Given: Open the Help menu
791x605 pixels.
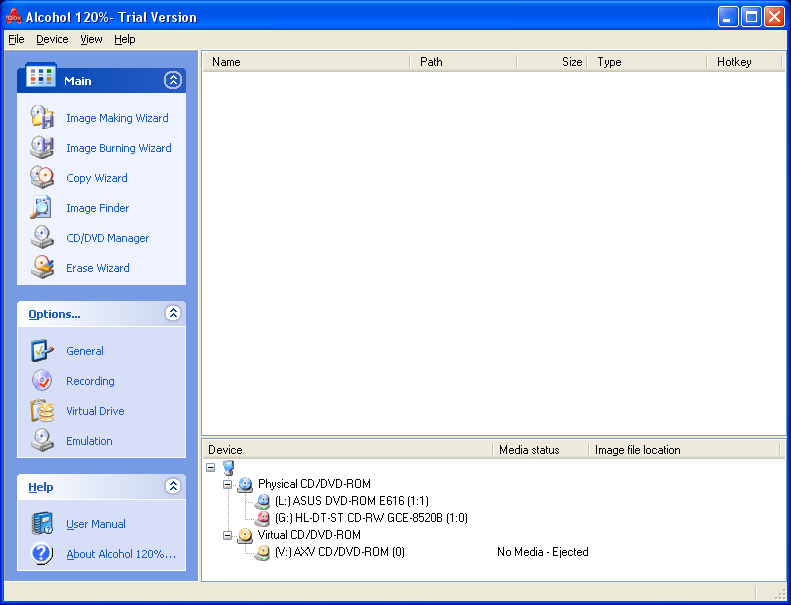Looking at the screenshot, I should point(125,39).
